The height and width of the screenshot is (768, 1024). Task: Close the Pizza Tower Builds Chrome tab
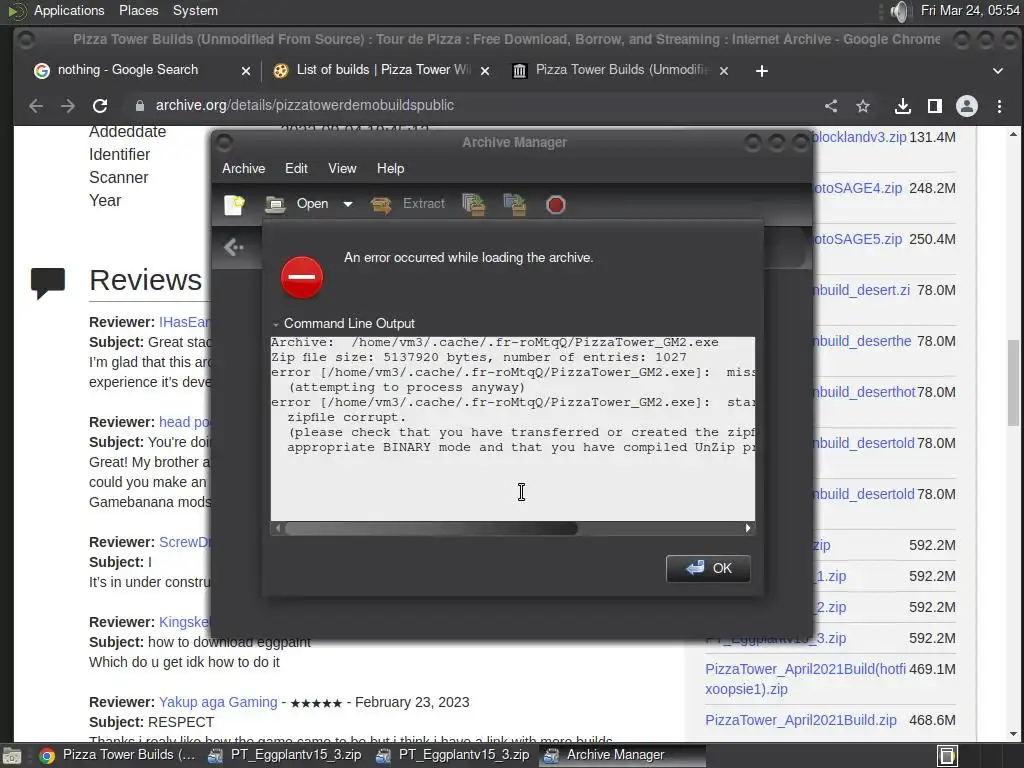724,71
